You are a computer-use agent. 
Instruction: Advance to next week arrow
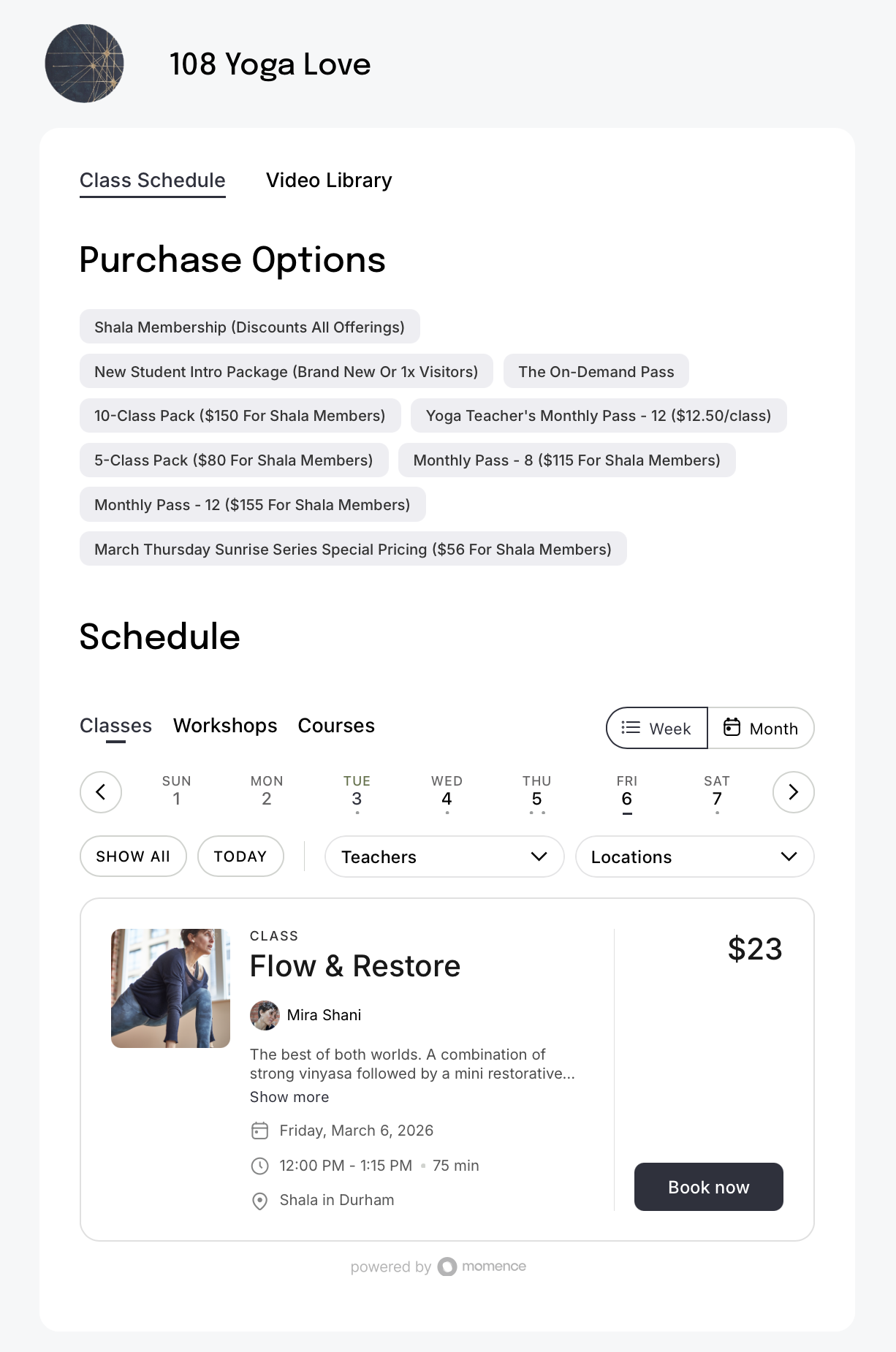793,792
